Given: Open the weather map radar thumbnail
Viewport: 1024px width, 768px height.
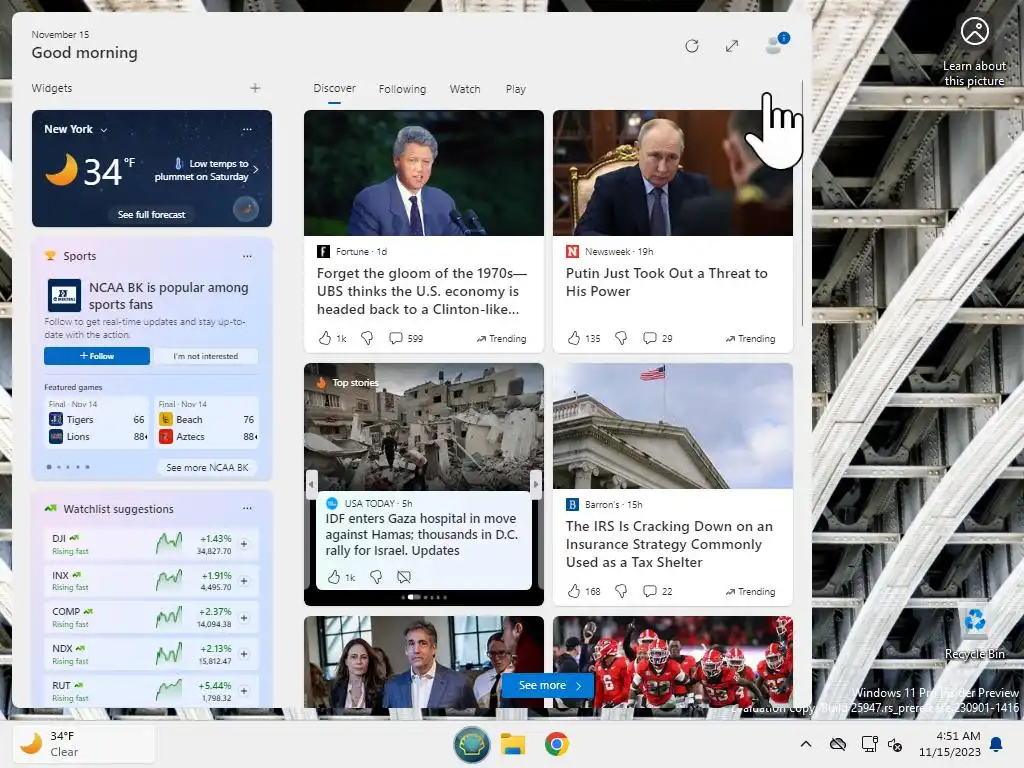Looking at the screenshot, I should click(246, 209).
